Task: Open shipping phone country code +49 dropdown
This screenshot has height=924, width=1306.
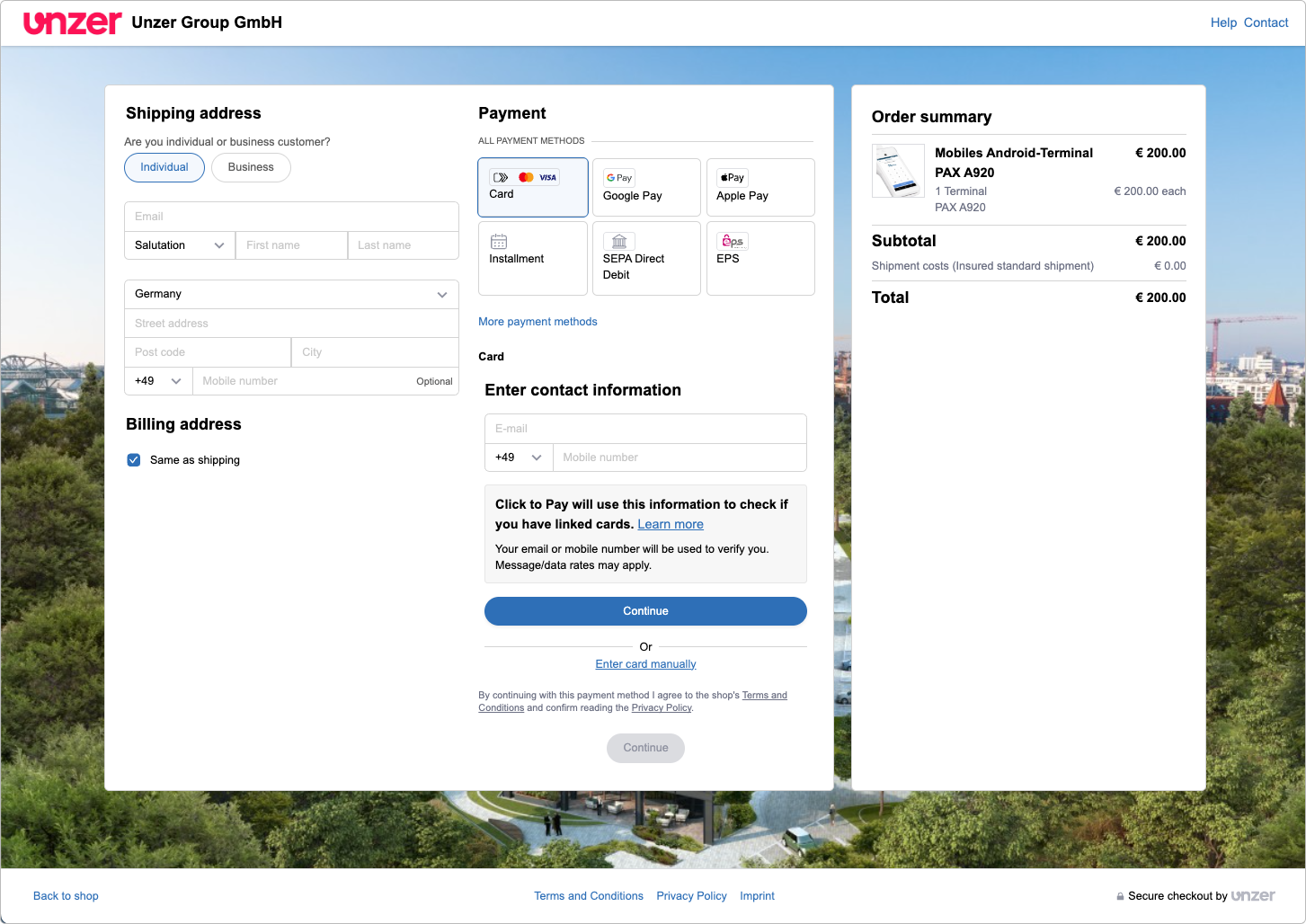Action: tap(158, 381)
